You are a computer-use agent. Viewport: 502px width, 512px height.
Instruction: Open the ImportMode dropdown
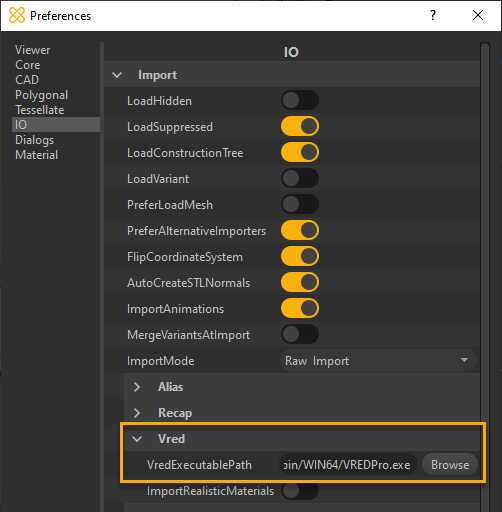point(378,360)
